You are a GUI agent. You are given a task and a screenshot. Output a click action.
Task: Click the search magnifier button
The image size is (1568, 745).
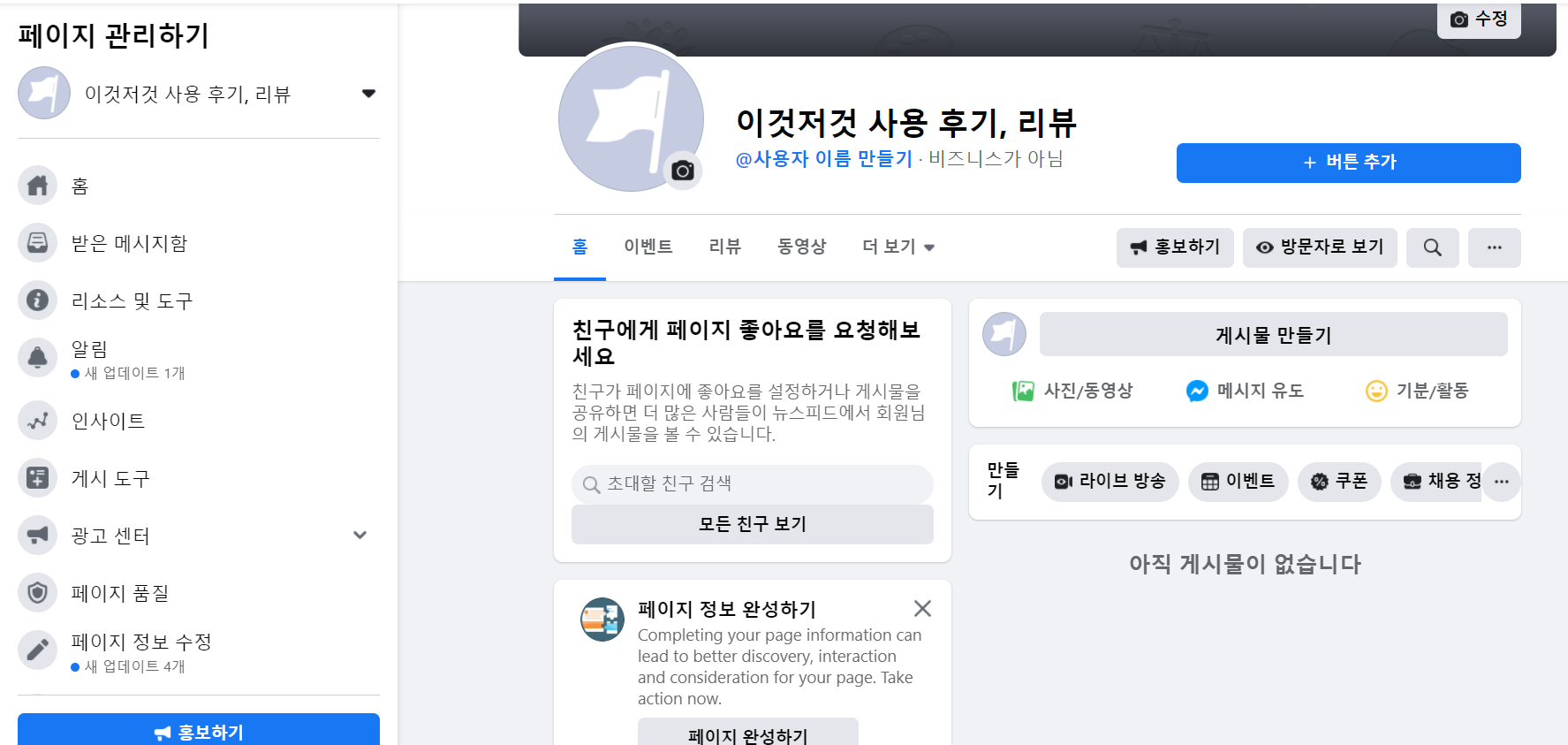click(1433, 247)
